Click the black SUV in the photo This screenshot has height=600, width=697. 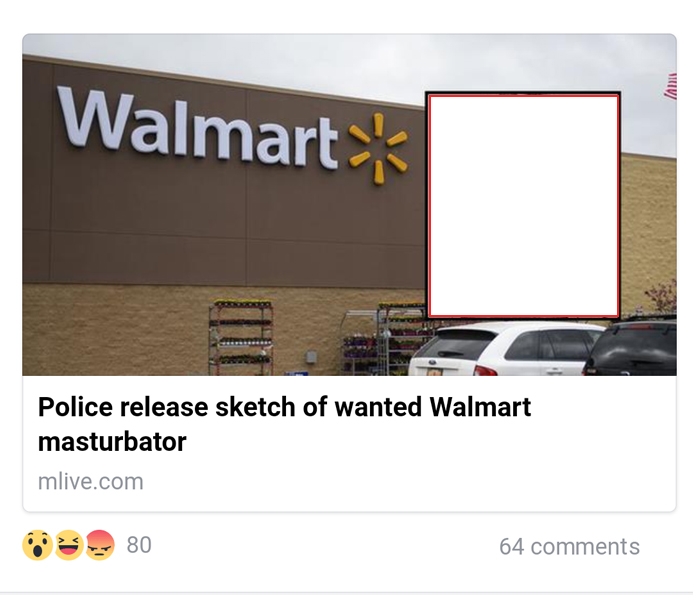tap(631, 345)
